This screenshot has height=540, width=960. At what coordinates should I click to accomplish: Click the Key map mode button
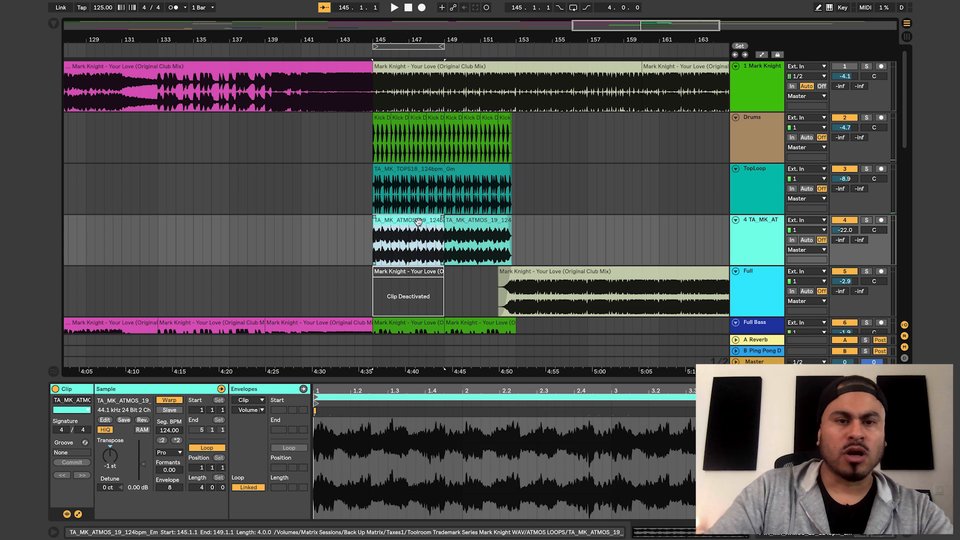pos(842,7)
